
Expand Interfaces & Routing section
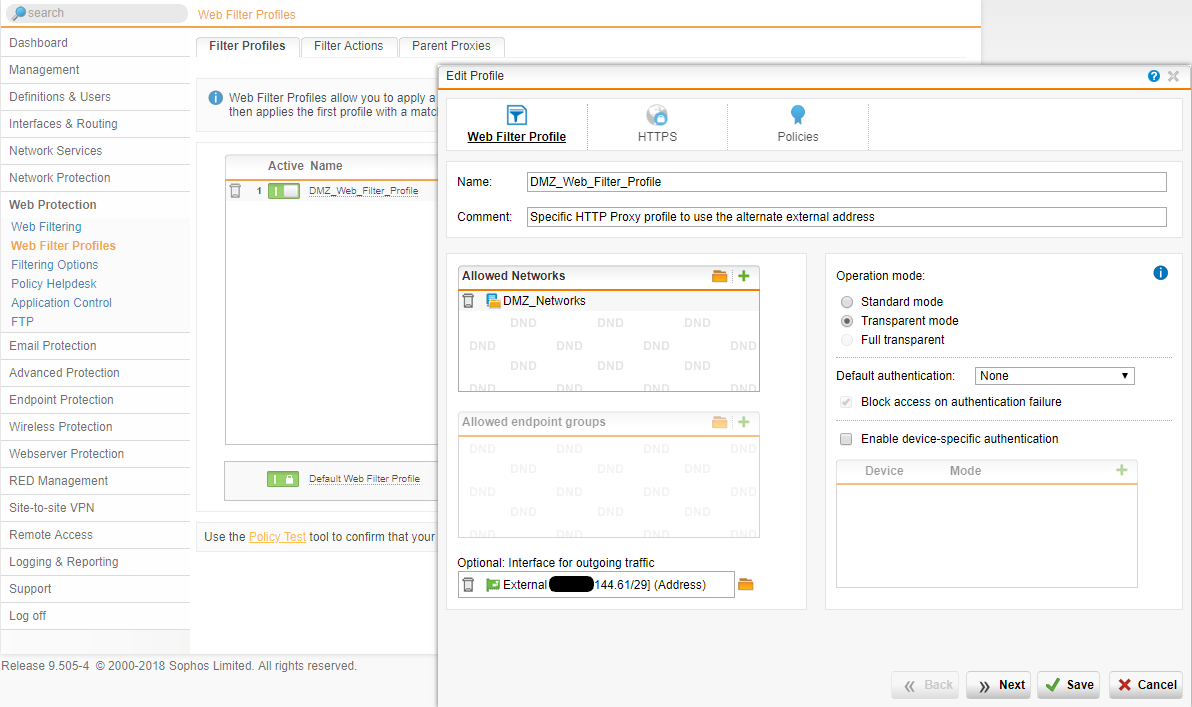click(x=95, y=124)
